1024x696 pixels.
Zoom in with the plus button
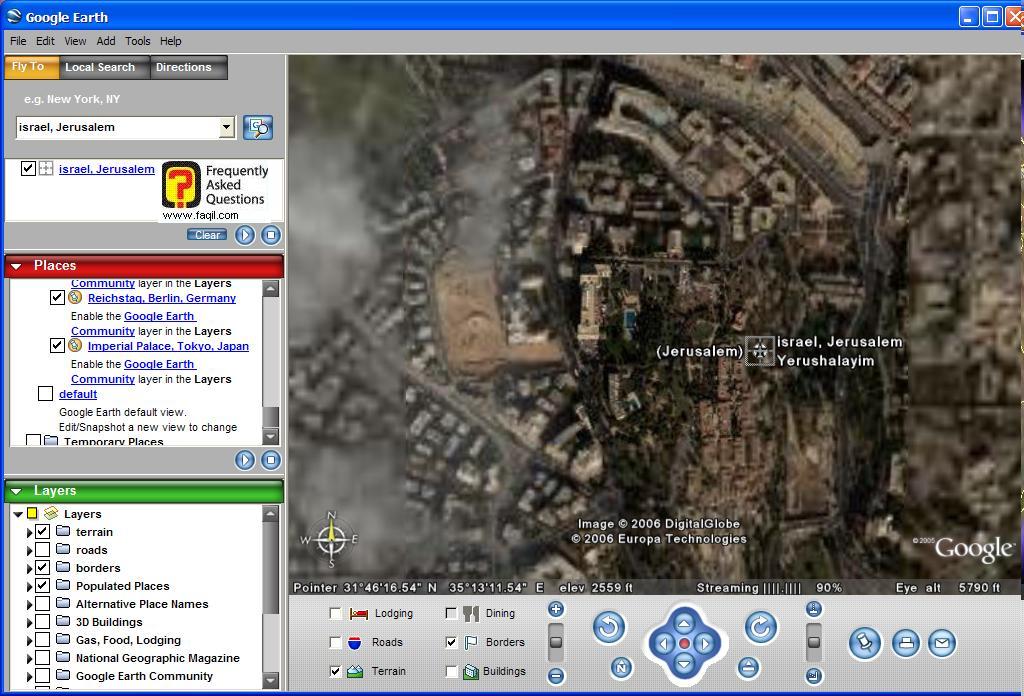tap(556, 609)
